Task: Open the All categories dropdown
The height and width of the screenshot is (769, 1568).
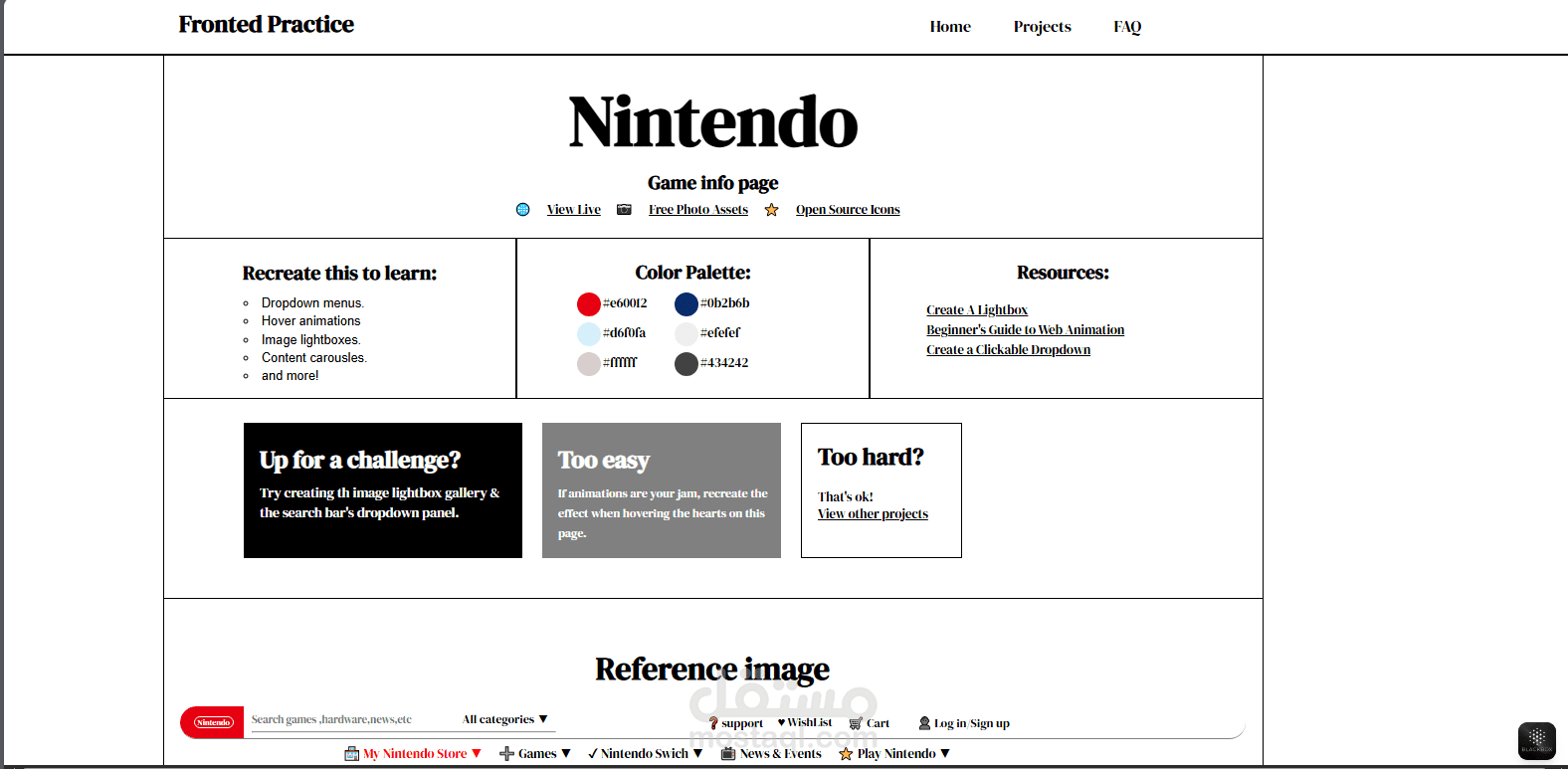Action: tap(505, 719)
